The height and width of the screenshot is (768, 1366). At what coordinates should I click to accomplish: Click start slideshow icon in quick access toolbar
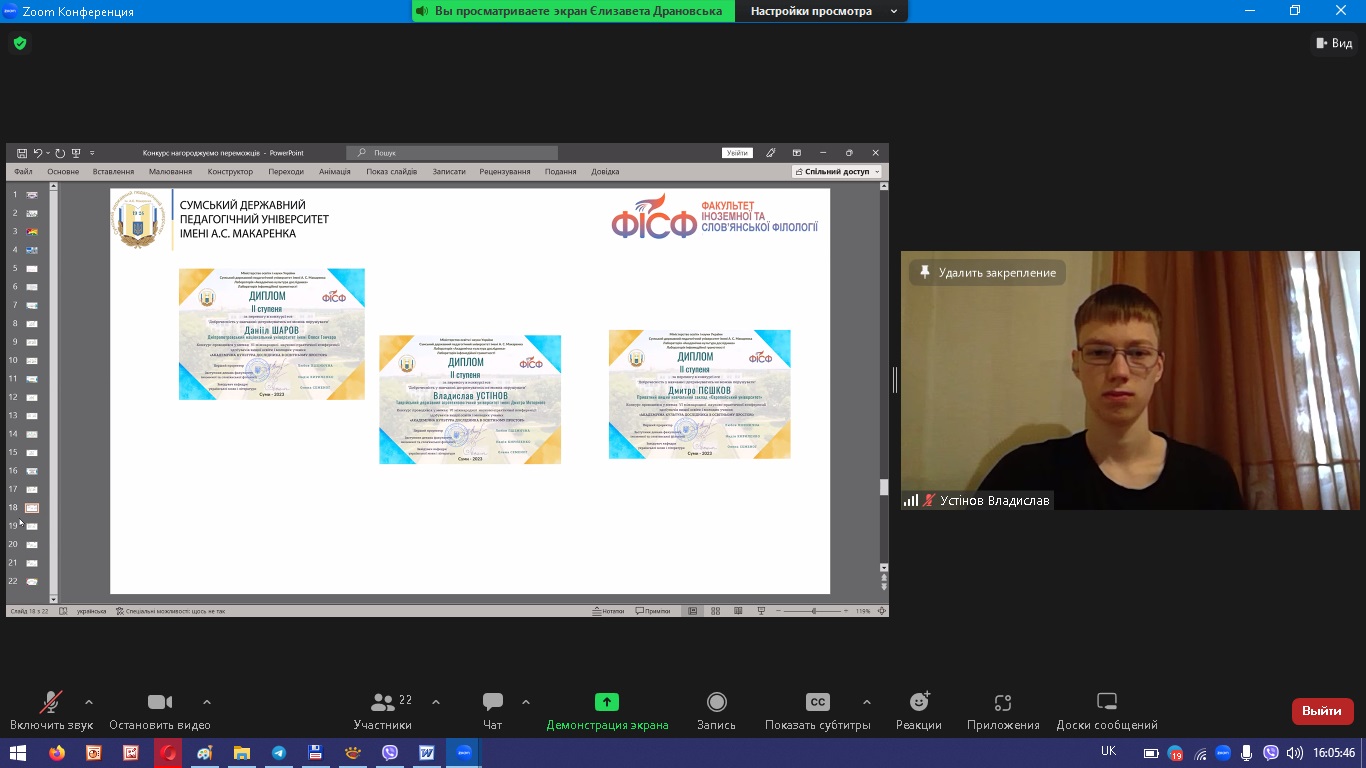[76, 153]
